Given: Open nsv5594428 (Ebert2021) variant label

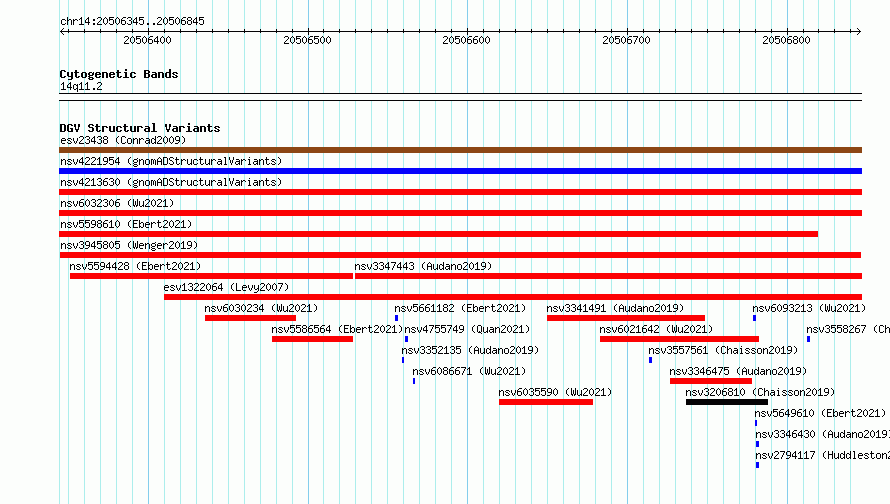Looking at the screenshot, I should coord(135,266).
